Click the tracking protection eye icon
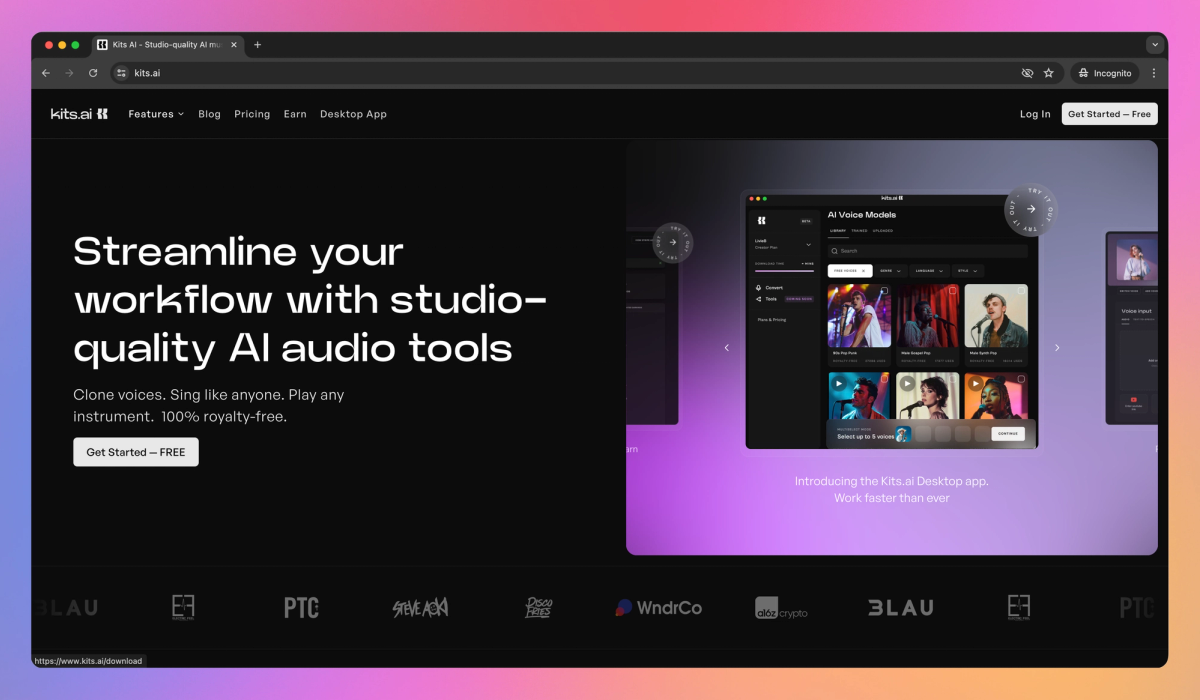 tap(1027, 73)
